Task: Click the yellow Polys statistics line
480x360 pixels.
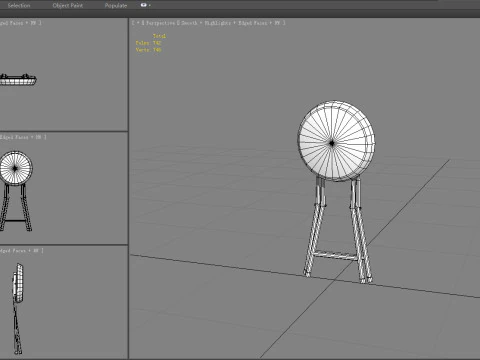Action: point(149,43)
